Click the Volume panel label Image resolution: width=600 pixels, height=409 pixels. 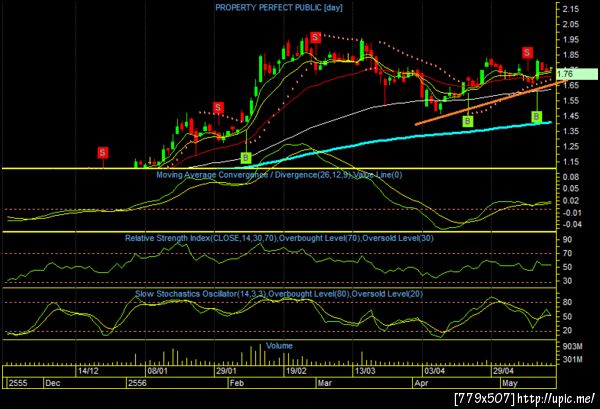tap(279, 345)
